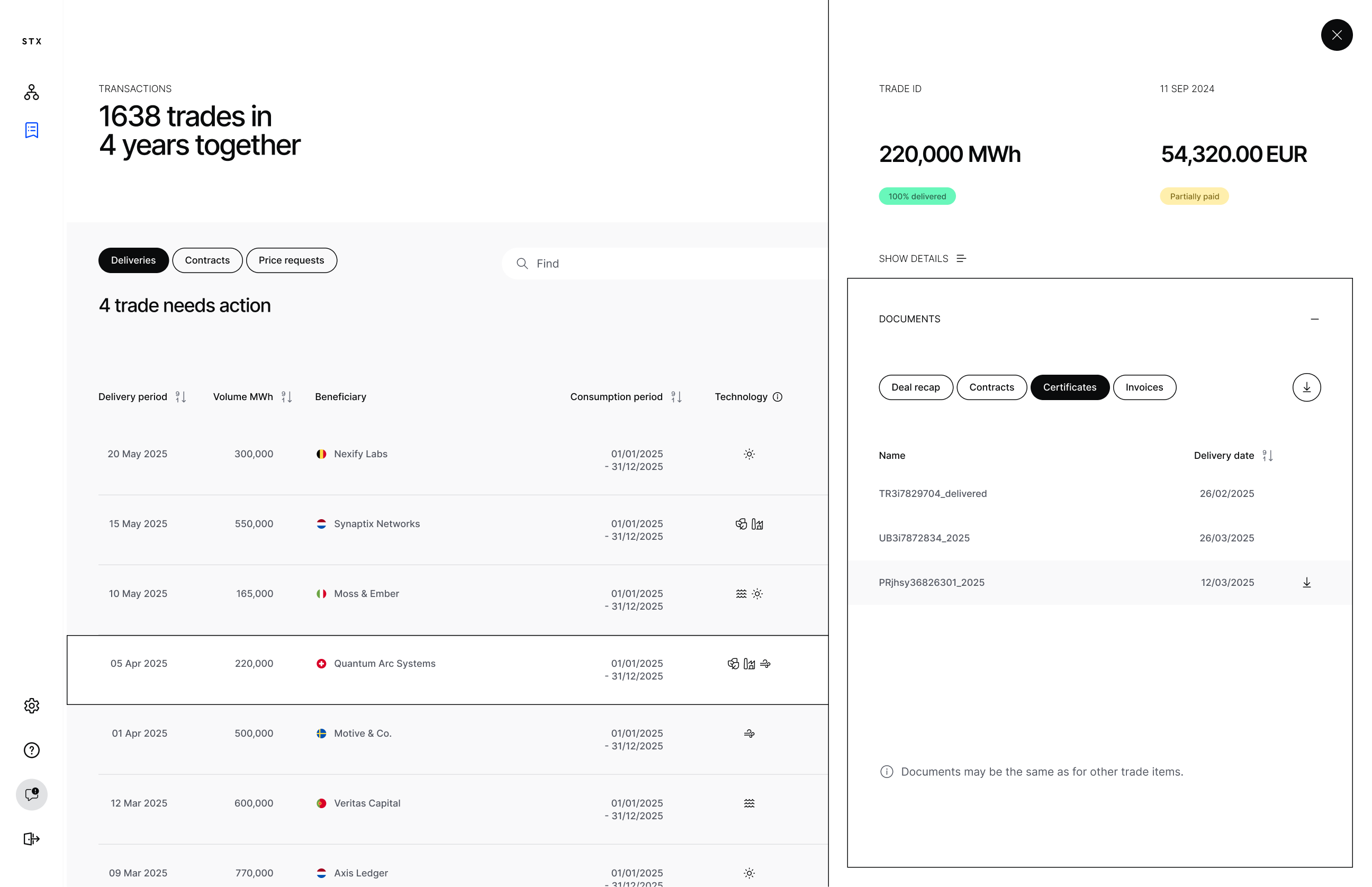Open the transactions receipt sidebar icon

[x=32, y=130]
